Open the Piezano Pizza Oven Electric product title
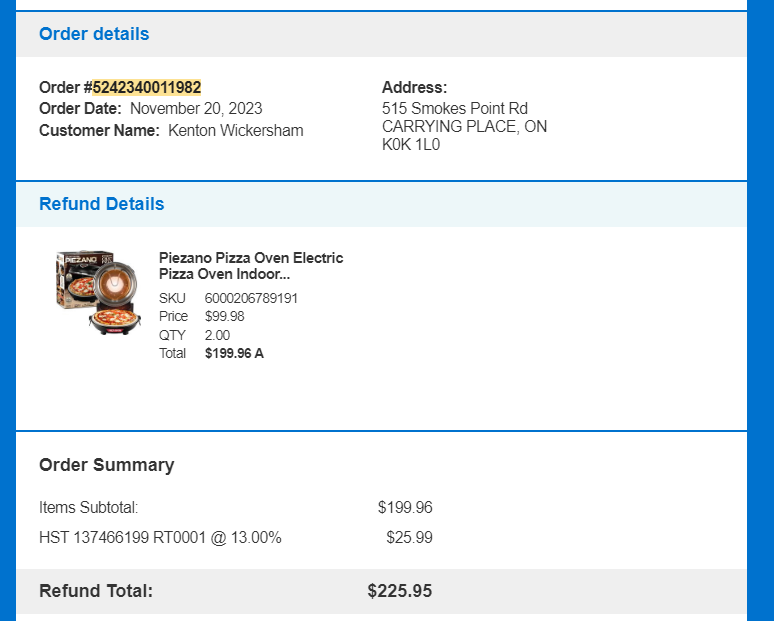The width and height of the screenshot is (774, 621). [251, 266]
